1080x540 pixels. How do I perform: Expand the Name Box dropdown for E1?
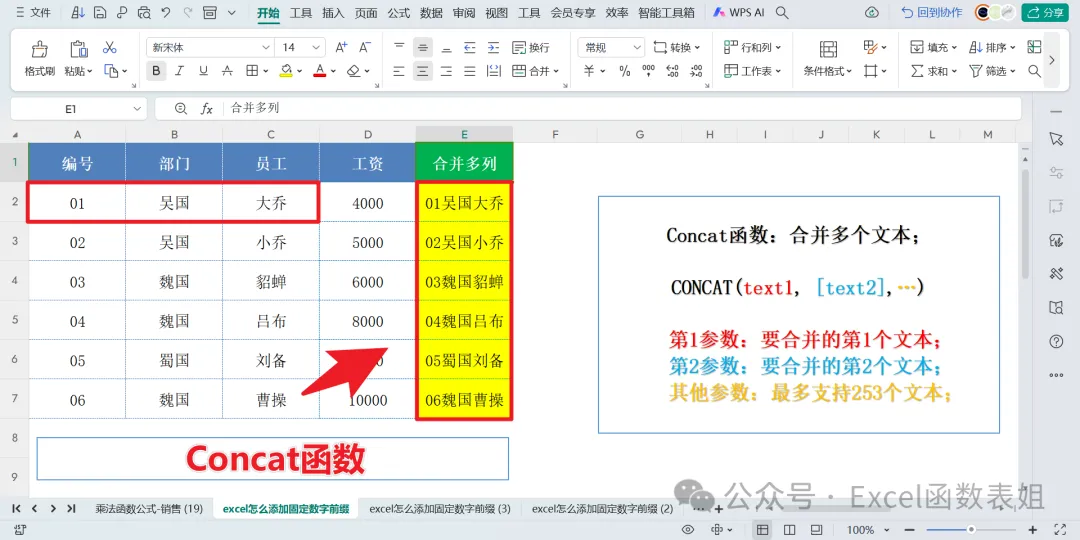click(x=136, y=109)
